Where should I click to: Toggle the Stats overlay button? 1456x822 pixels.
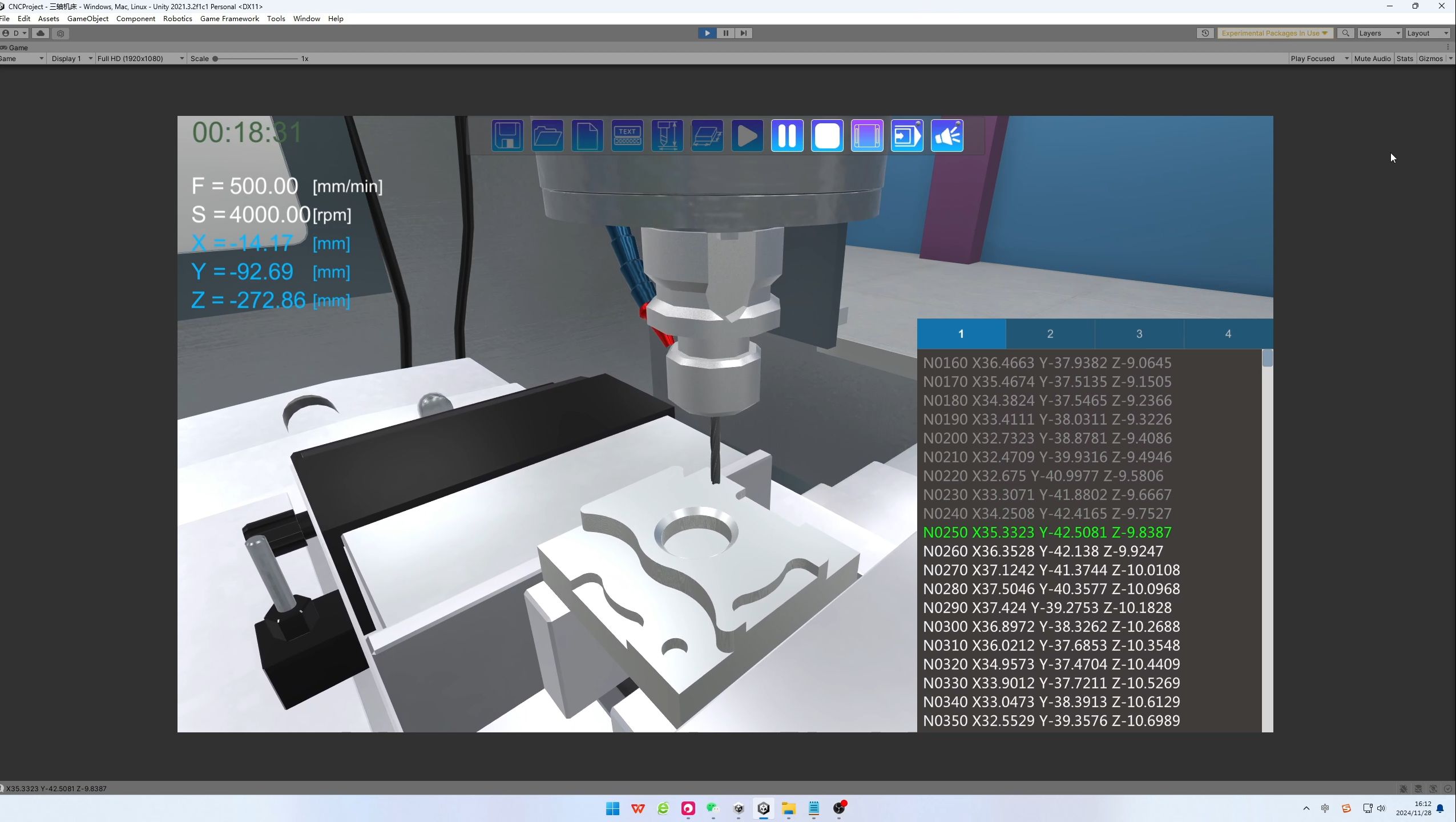[1404, 58]
